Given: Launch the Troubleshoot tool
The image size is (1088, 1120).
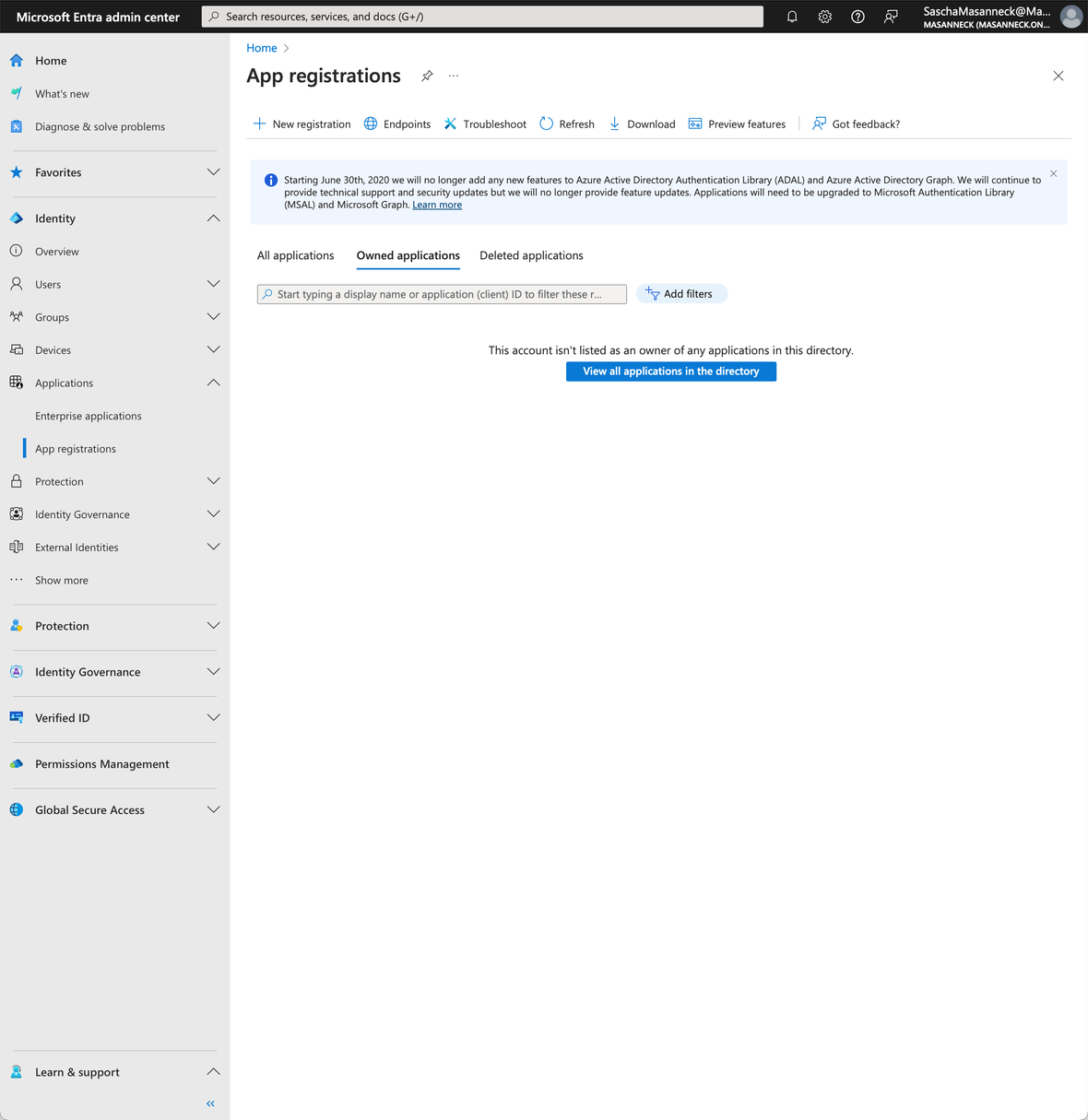Looking at the screenshot, I should point(484,124).
